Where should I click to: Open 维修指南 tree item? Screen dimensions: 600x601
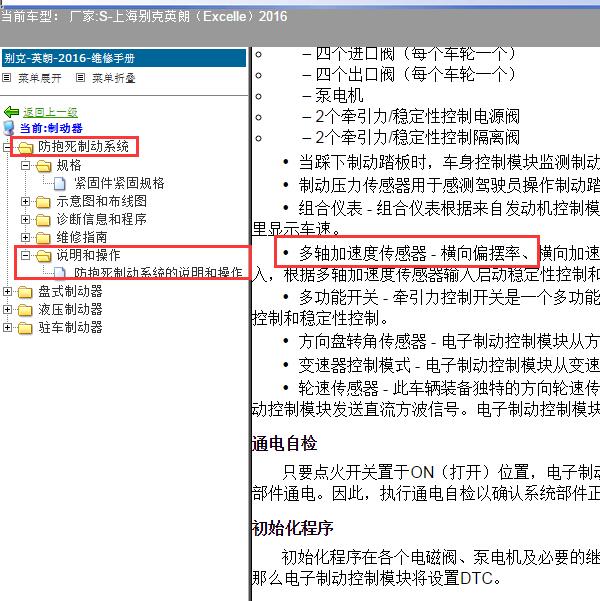click(82, 237)
